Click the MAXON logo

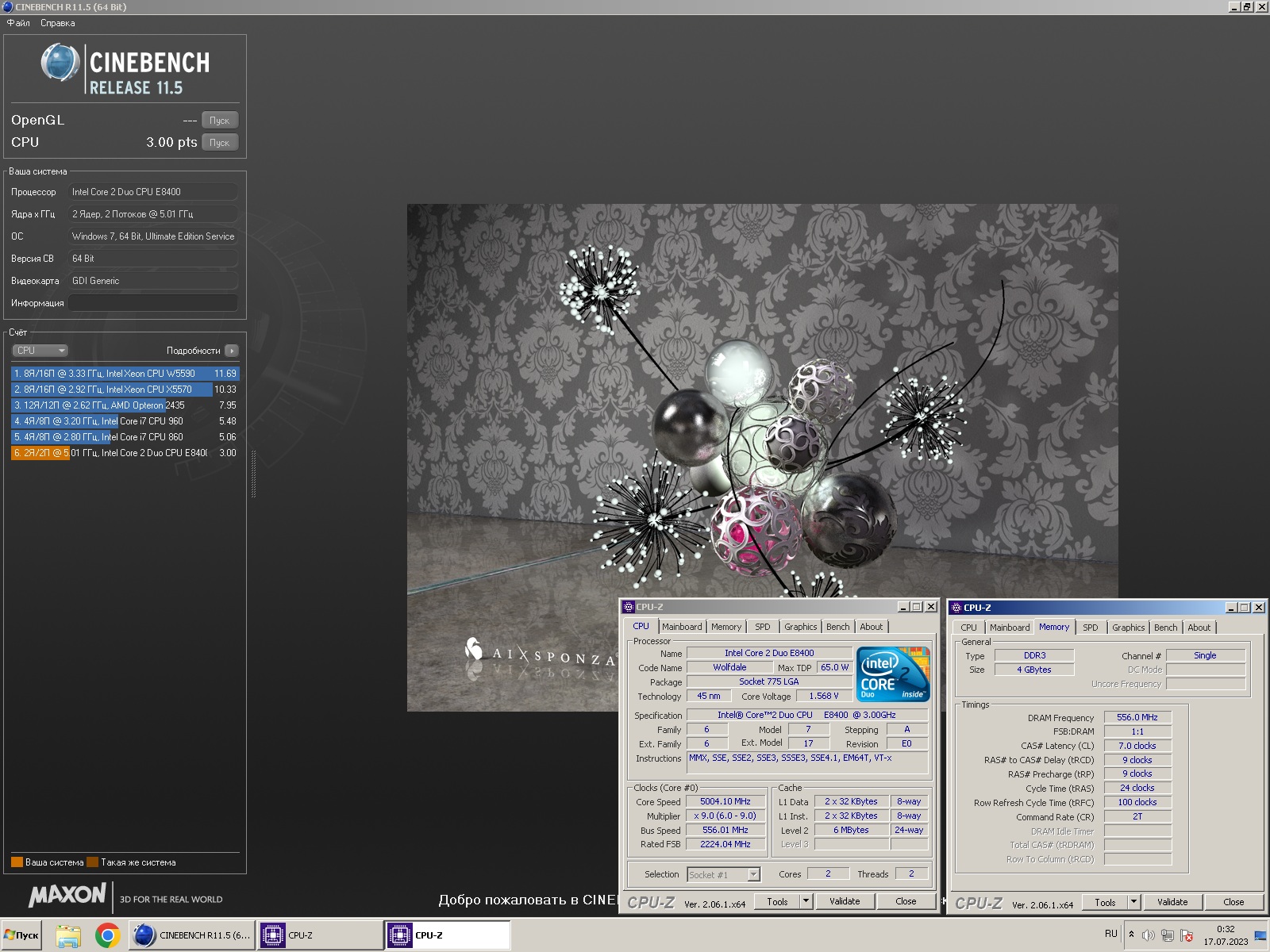[67, 896]
